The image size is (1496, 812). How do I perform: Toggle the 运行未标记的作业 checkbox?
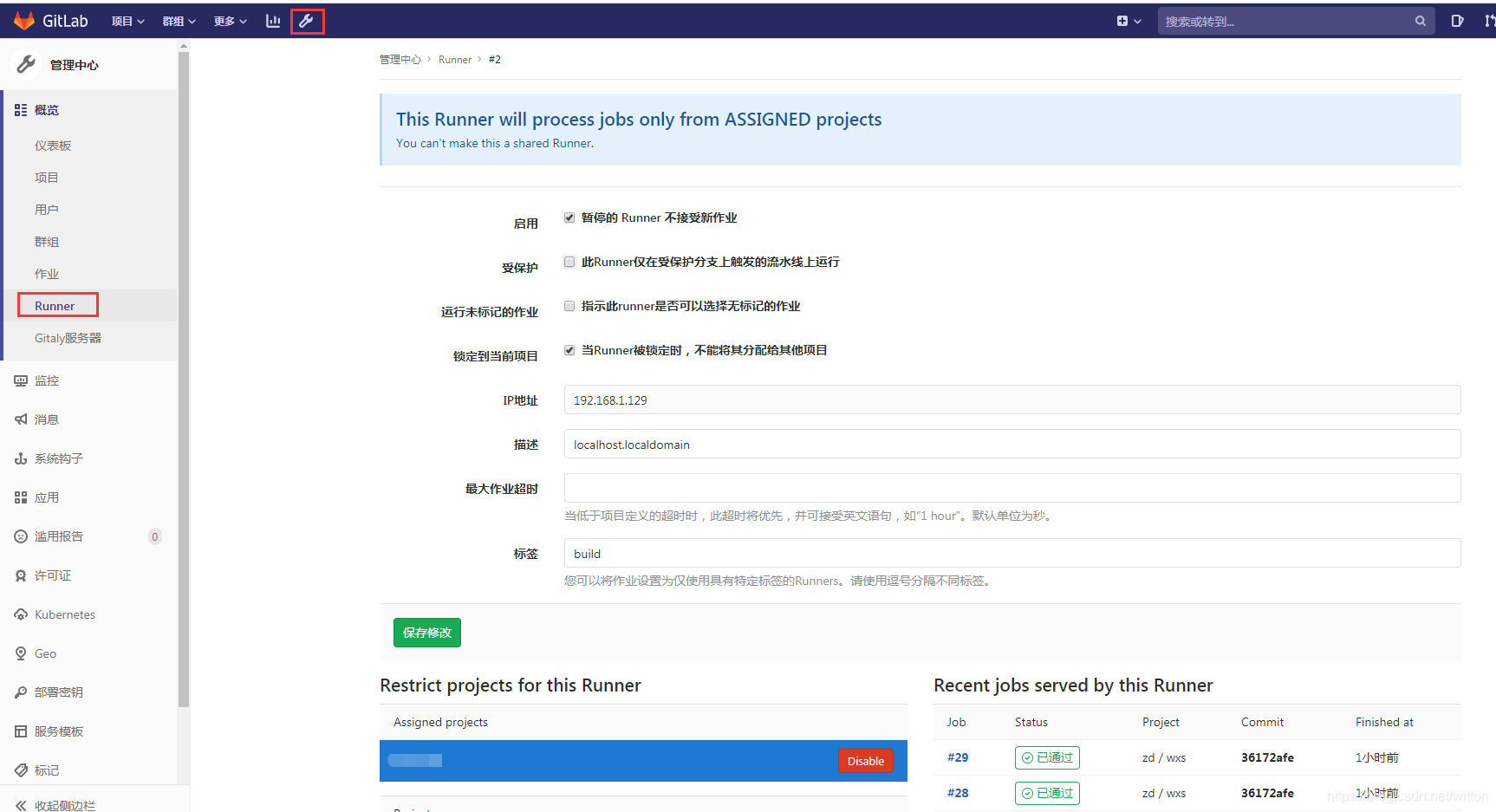569,306
